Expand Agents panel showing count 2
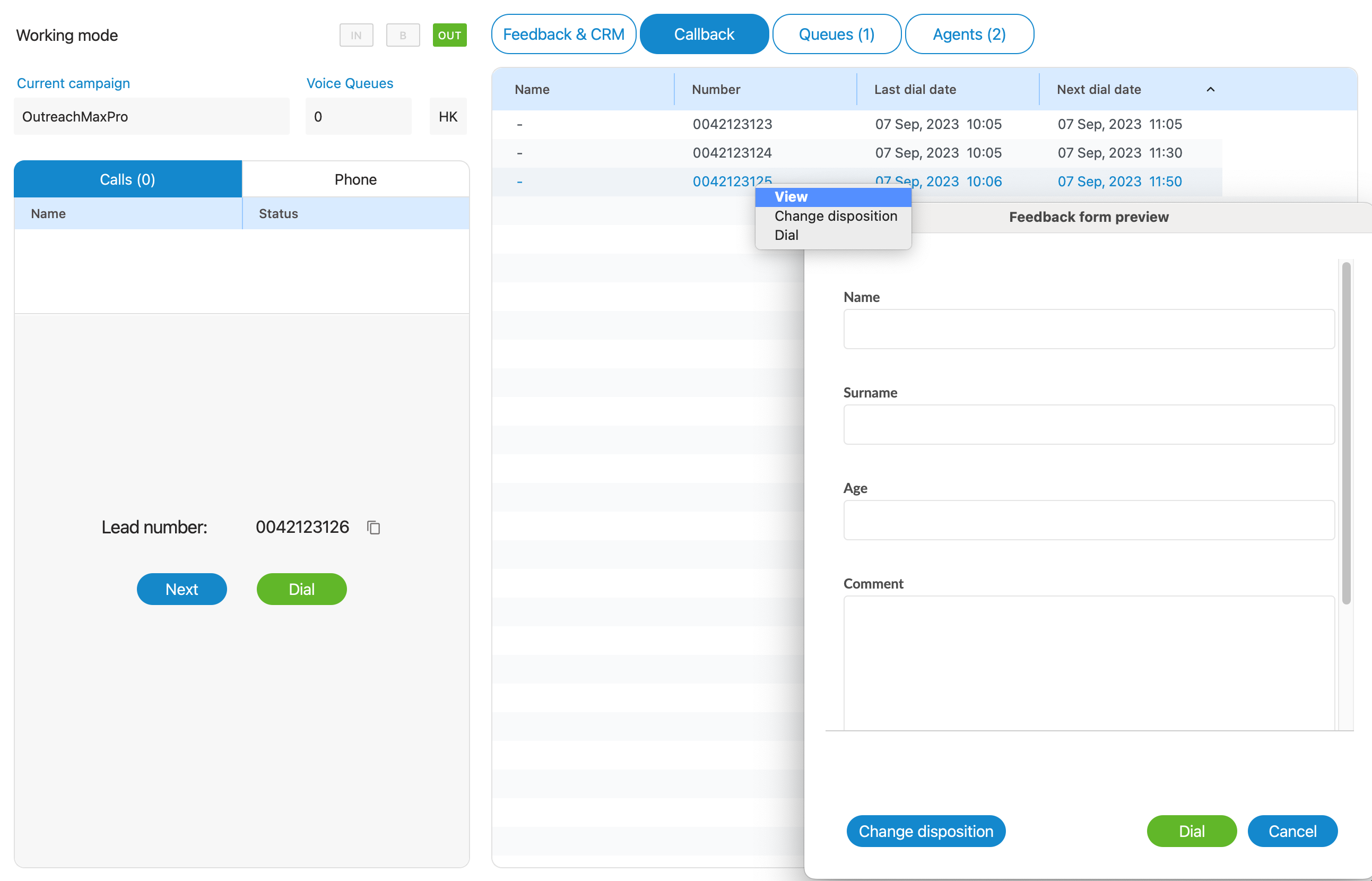The width and height of the screenshot is (1372, 881). [x=969, y=35]
